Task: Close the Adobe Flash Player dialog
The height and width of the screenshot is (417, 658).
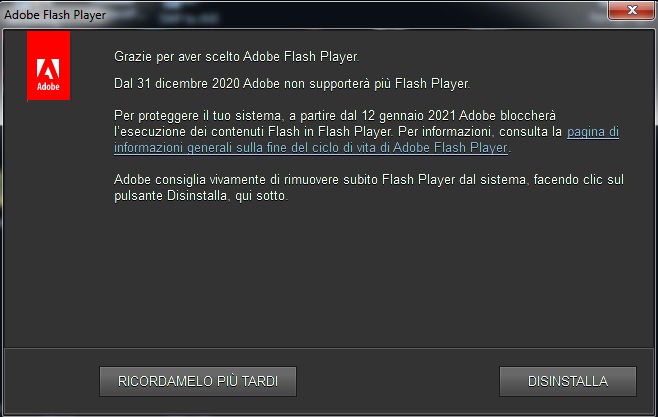Action: coord(632,10)
